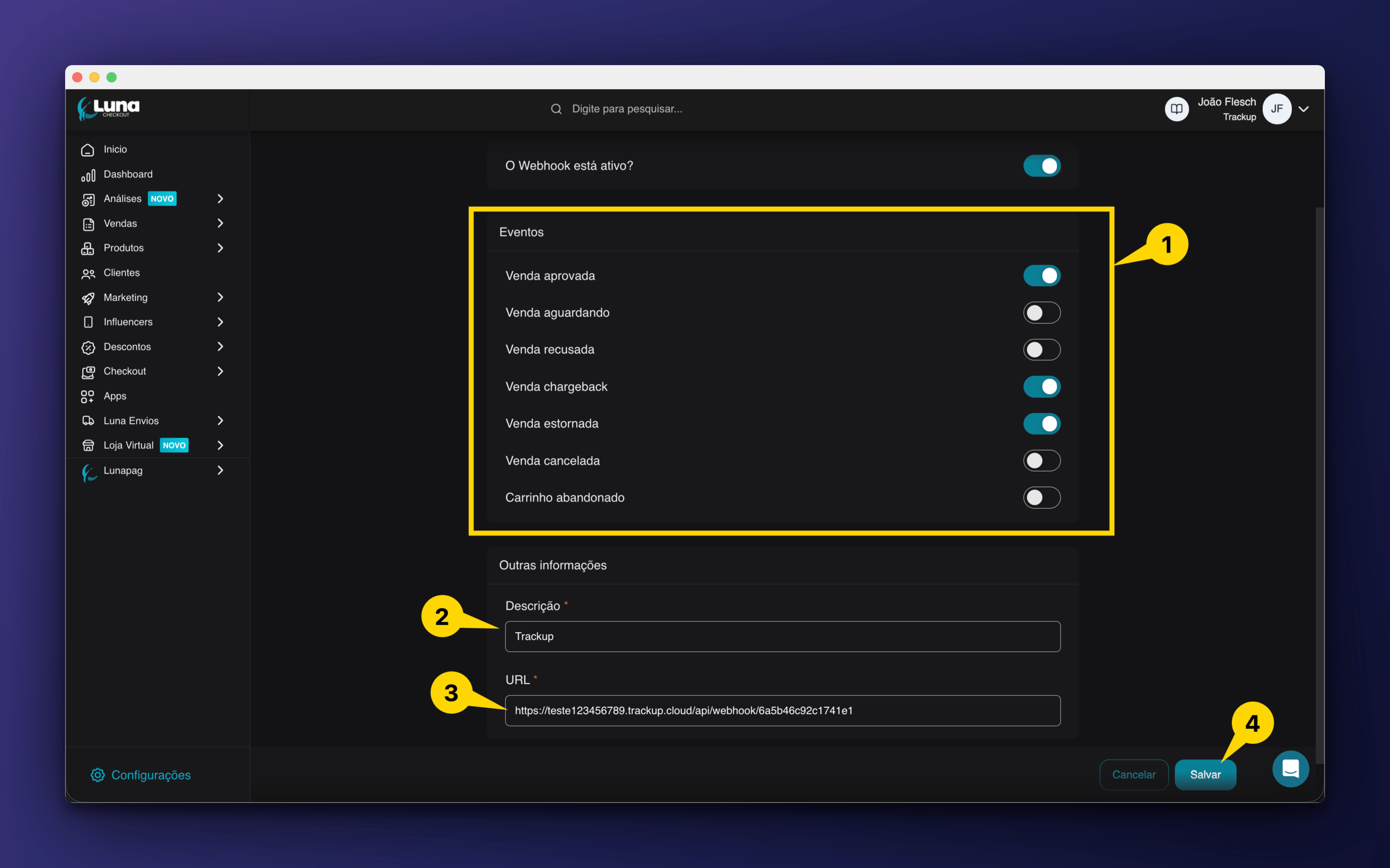Toggle the 'O Webhook está ativo?' switch
The width and height of the screenshot is (1390, 868).
[x=1041, y=166]
